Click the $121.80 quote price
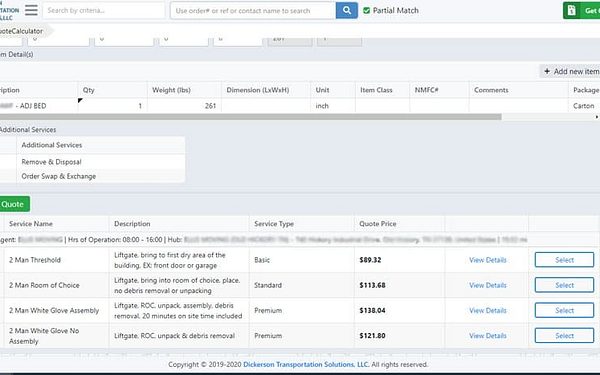 coord(372,336)
